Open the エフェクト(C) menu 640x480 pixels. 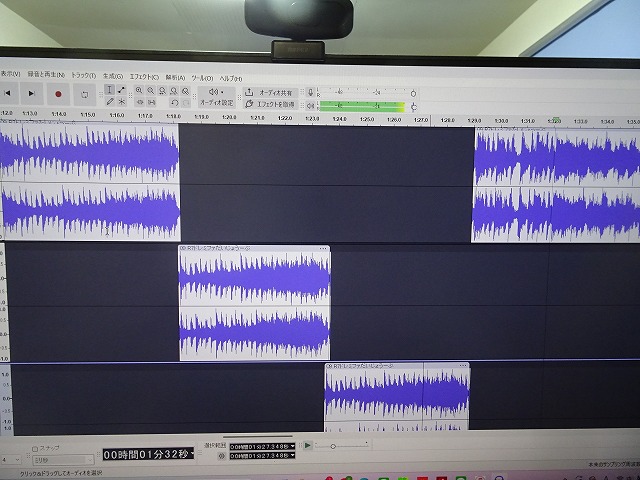point(144,76)
